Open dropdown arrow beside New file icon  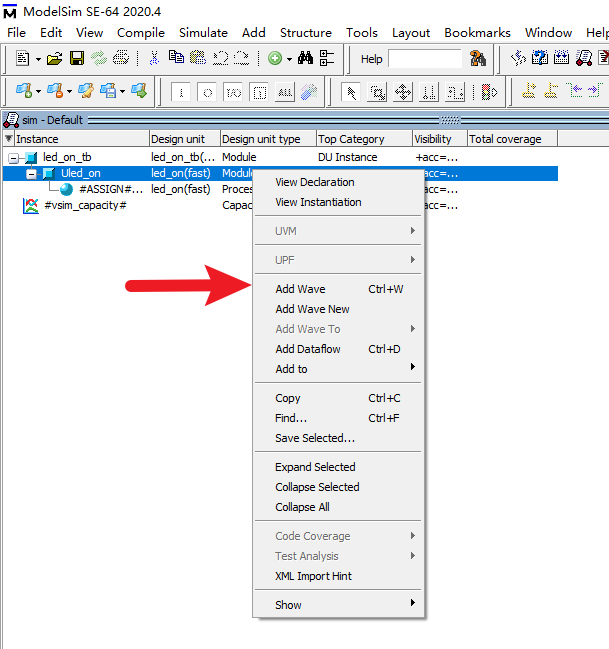click(38, 59)
